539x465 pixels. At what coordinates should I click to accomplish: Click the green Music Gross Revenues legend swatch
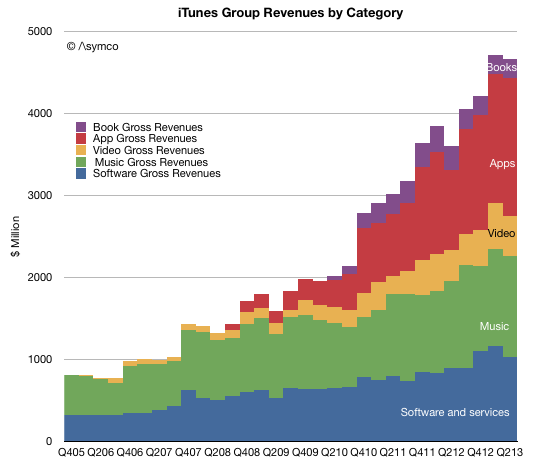coord(81,162)
